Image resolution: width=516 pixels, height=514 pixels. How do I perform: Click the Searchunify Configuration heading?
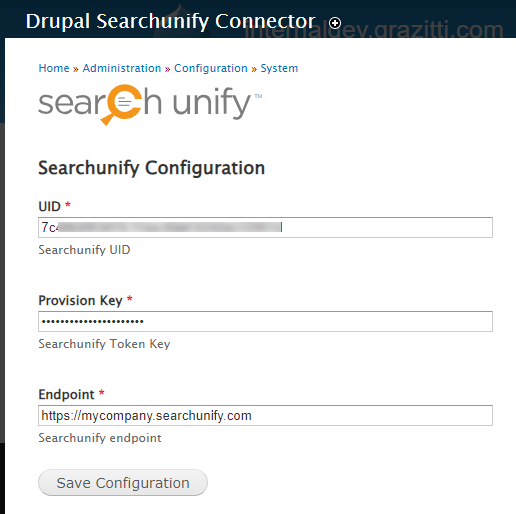152,168
